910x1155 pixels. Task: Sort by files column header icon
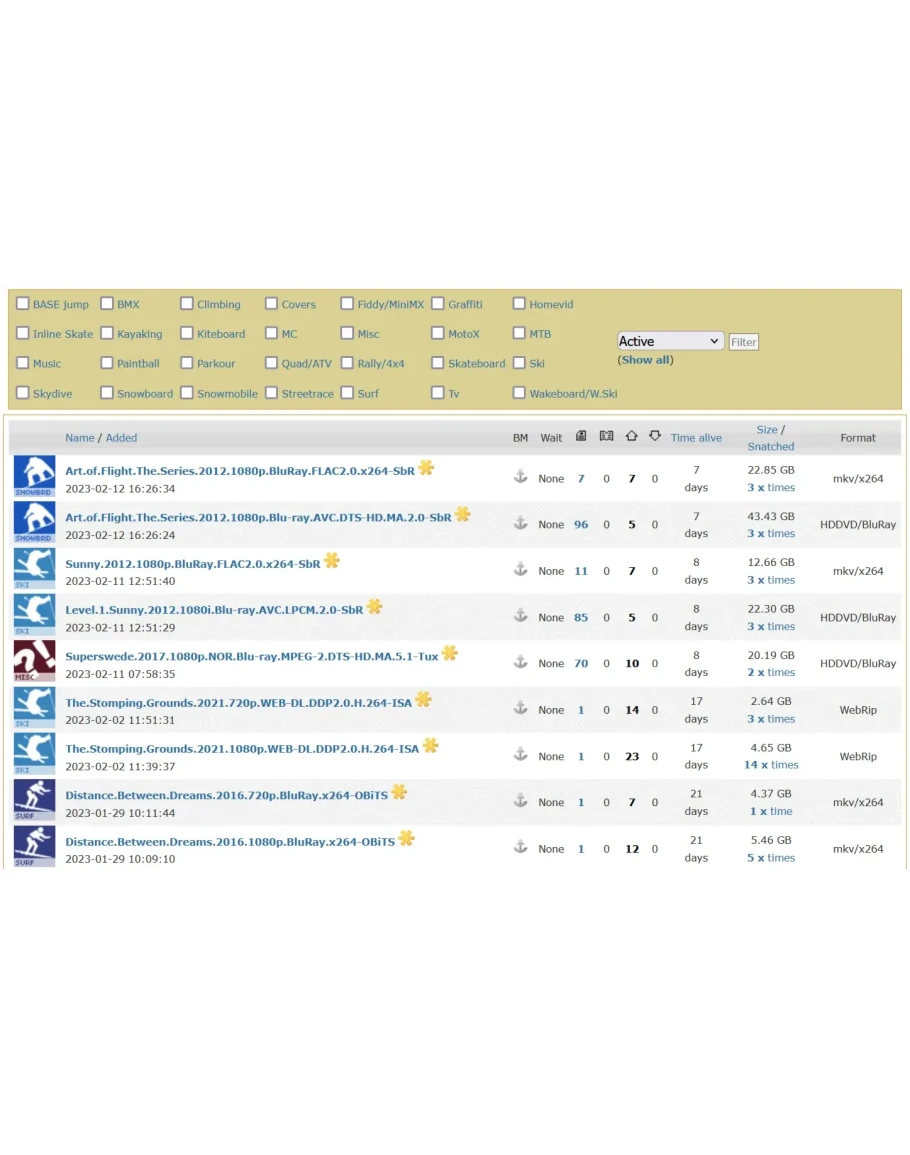pos(581,436)
